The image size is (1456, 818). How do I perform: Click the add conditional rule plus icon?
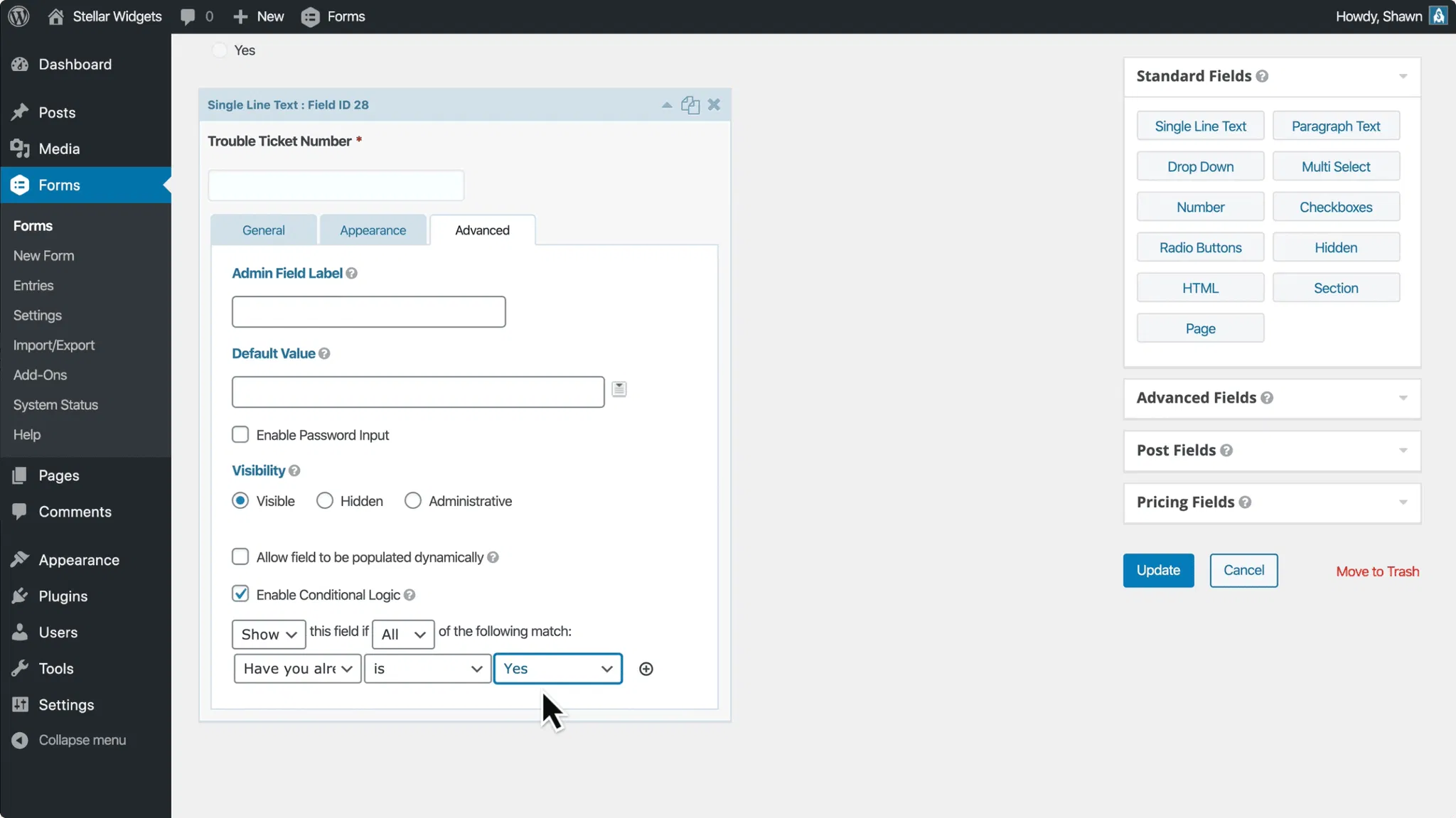tap(646, 669)
